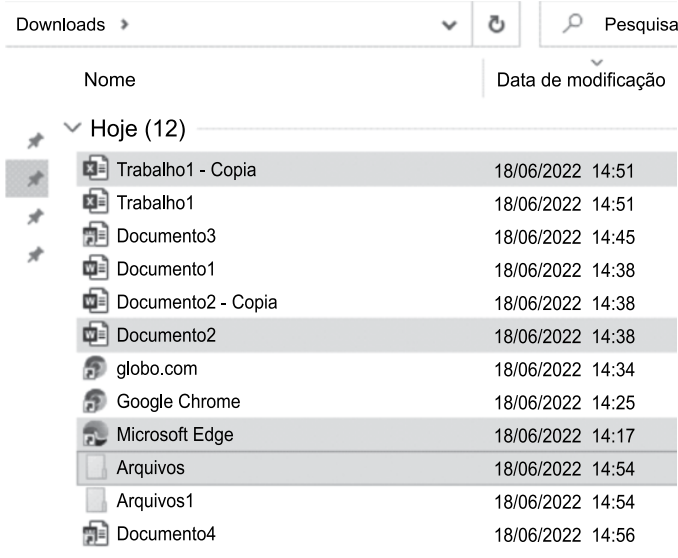Click the globo.com shortcut icon
Screen dimensions: 678x558
[95, 368]
